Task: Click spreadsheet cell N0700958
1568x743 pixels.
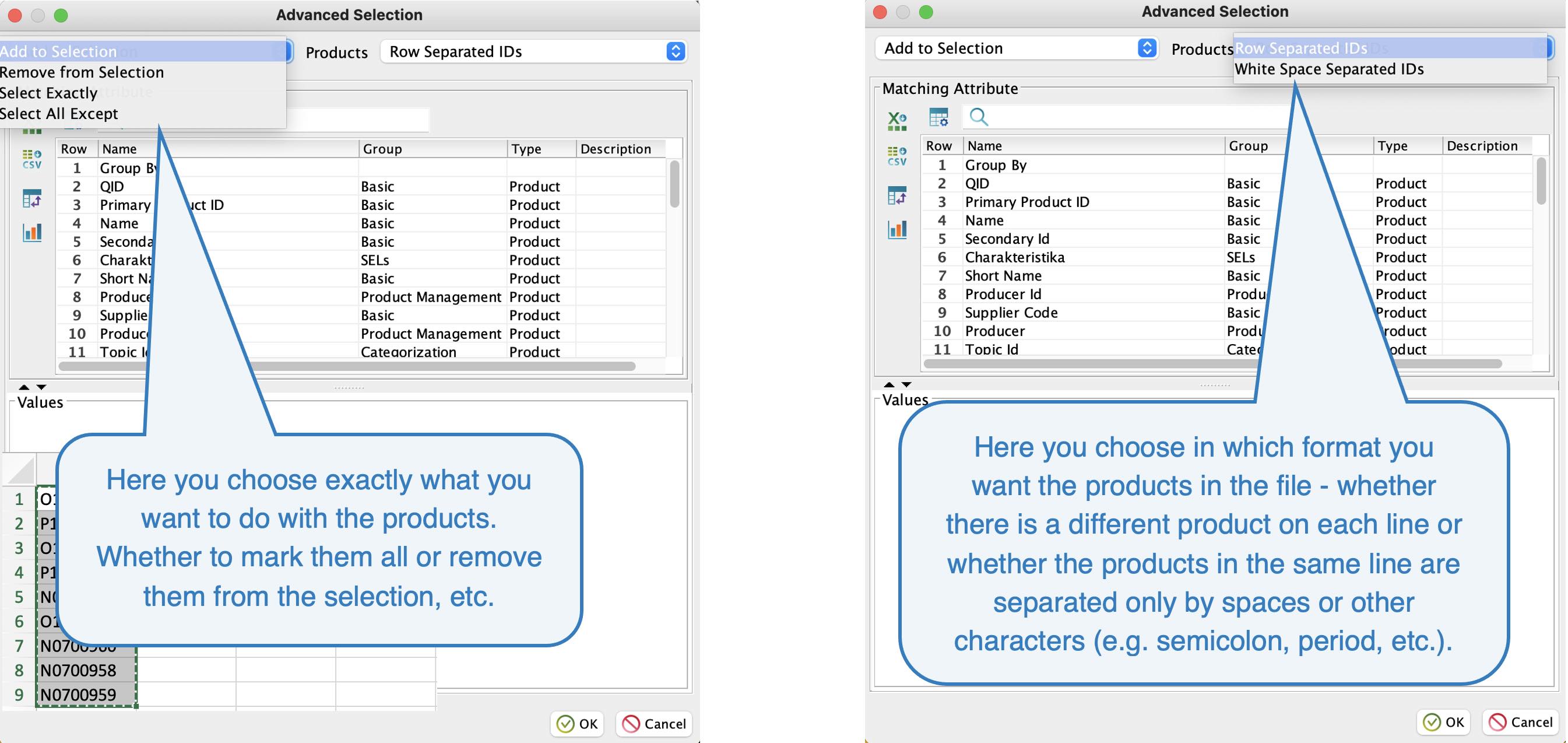Action: tap(86, 670)
